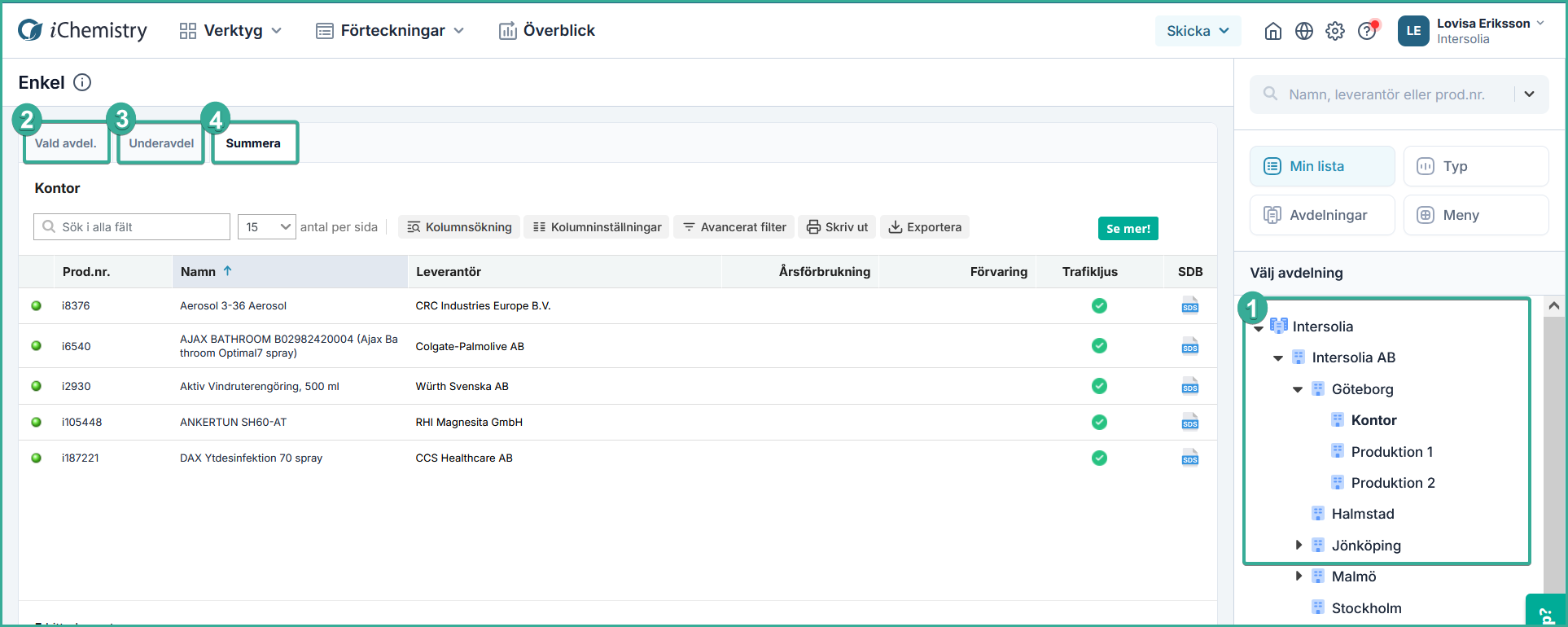1568x627 pixels.
Task: Click traffic light checkmark for i187221
Action: (x=1099, y=458)
